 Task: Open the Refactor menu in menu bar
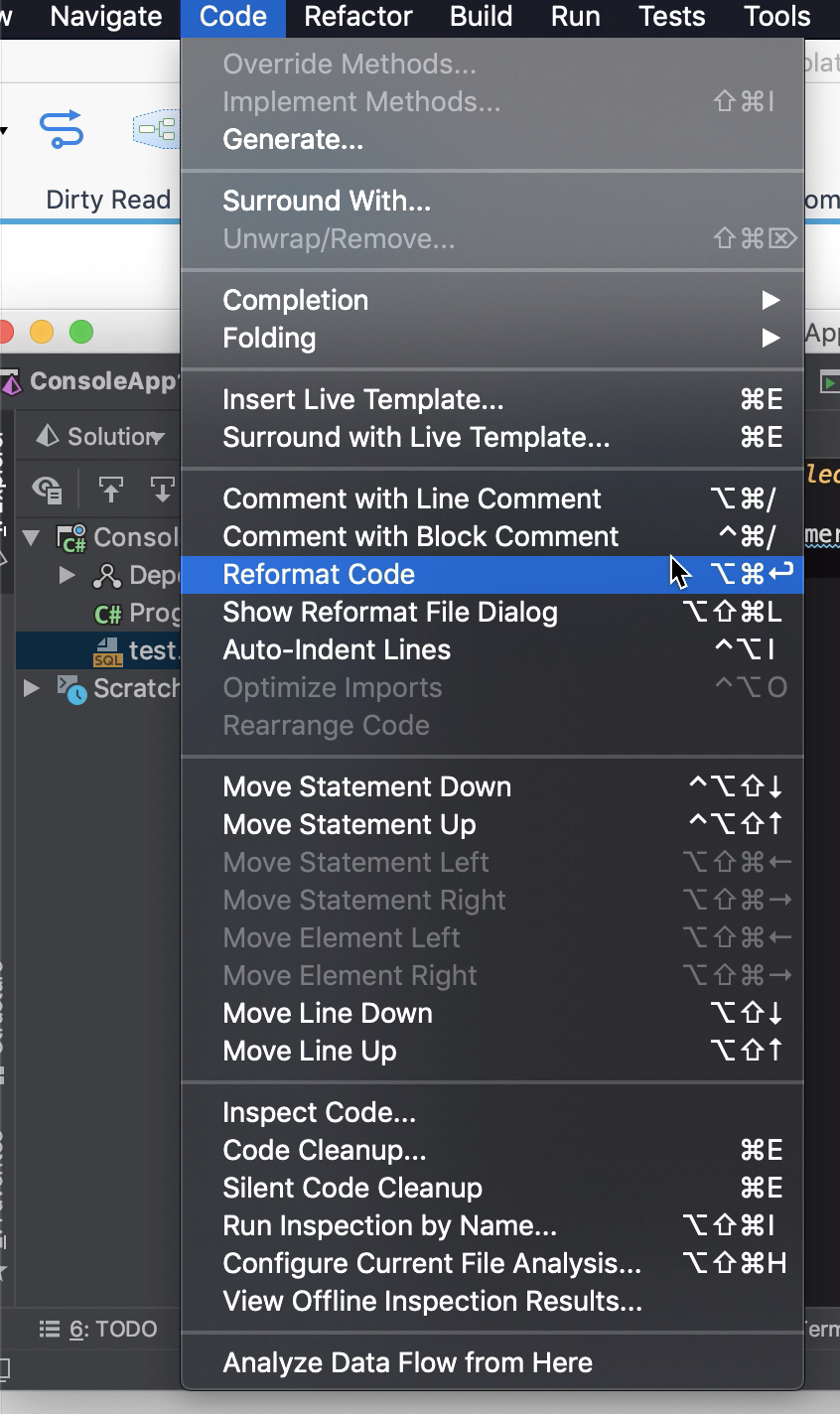click(358, 17)
